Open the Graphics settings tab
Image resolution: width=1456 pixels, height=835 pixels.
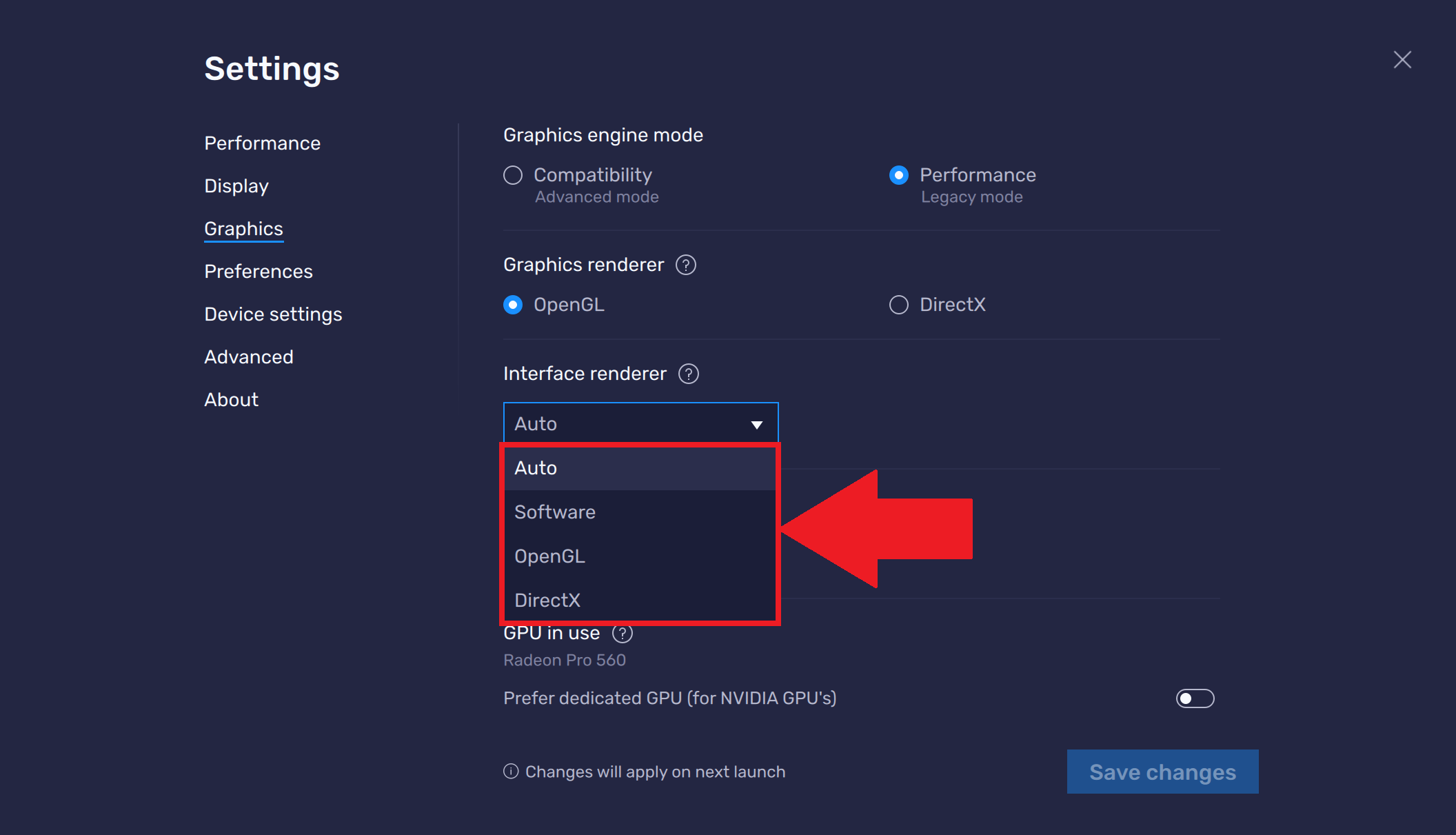point(243,228)
